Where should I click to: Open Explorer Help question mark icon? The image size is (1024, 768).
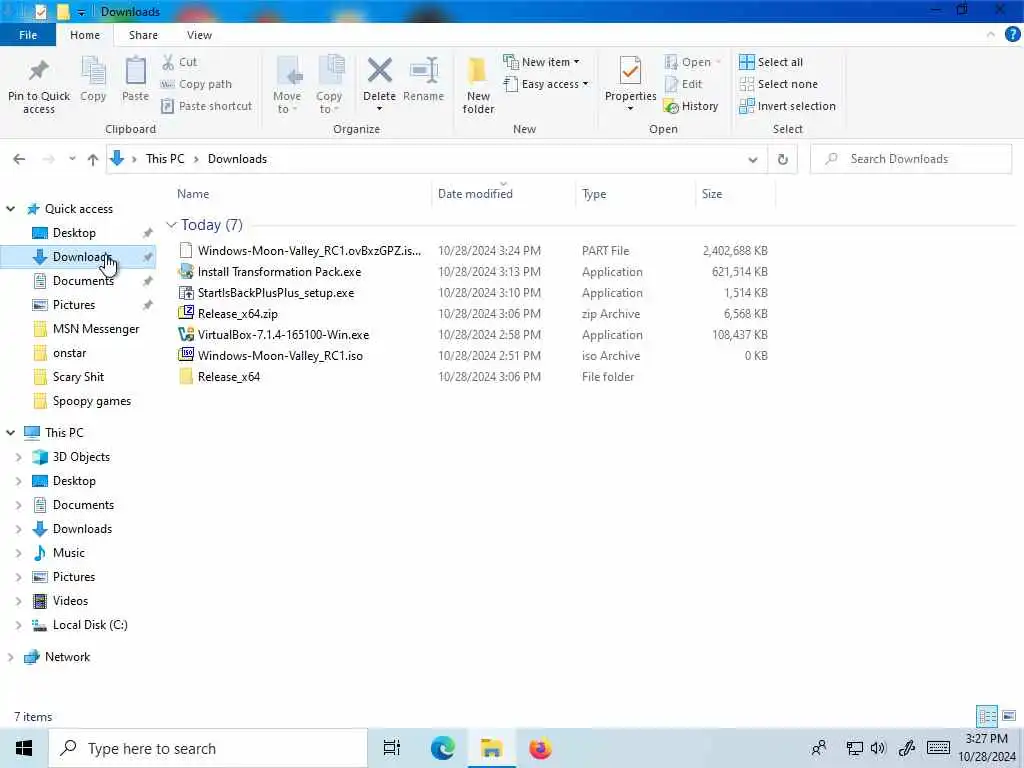(1012, 35)
